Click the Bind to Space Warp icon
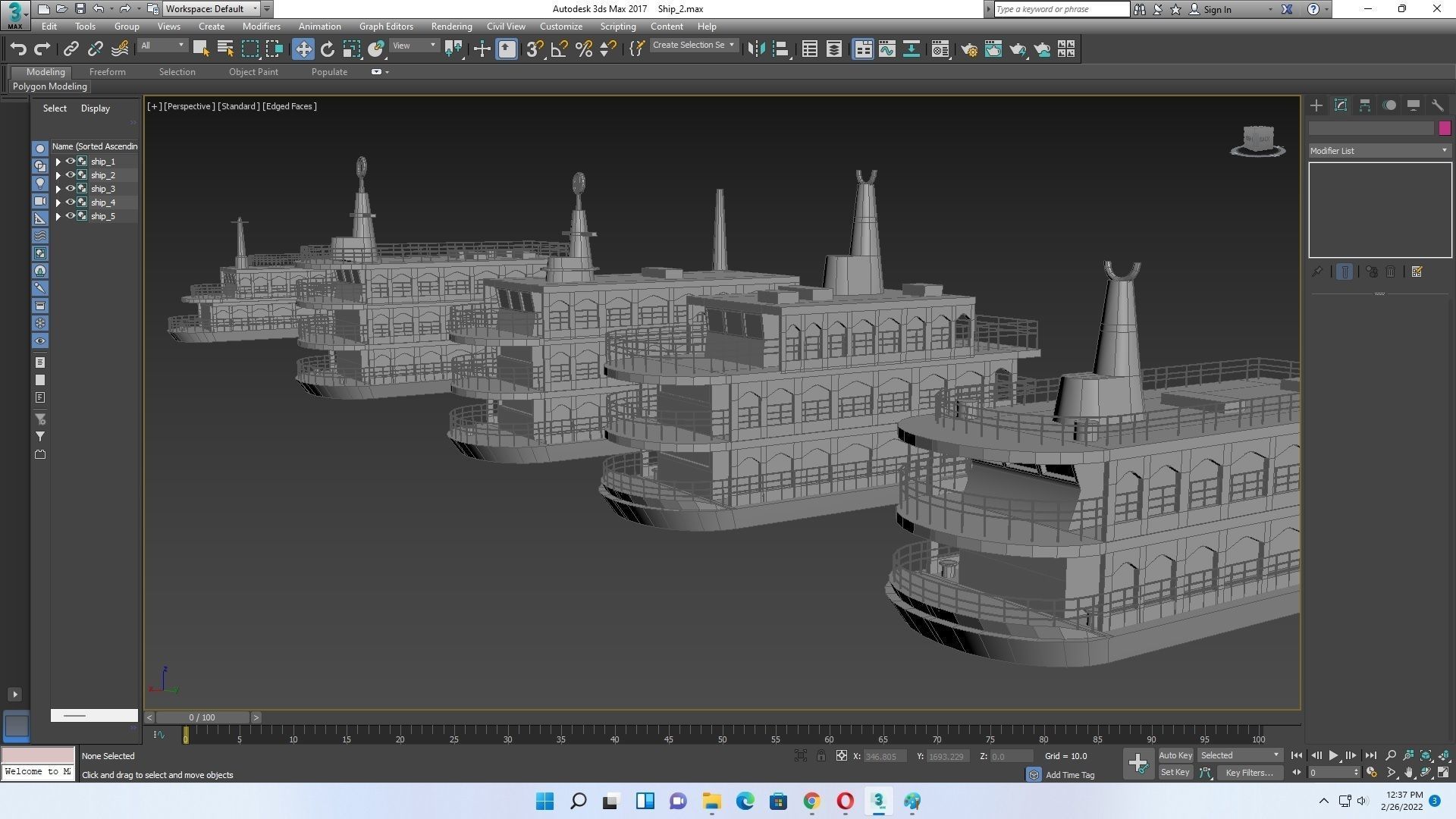Screen dimensions: 1456x819 tap(120, 49)
